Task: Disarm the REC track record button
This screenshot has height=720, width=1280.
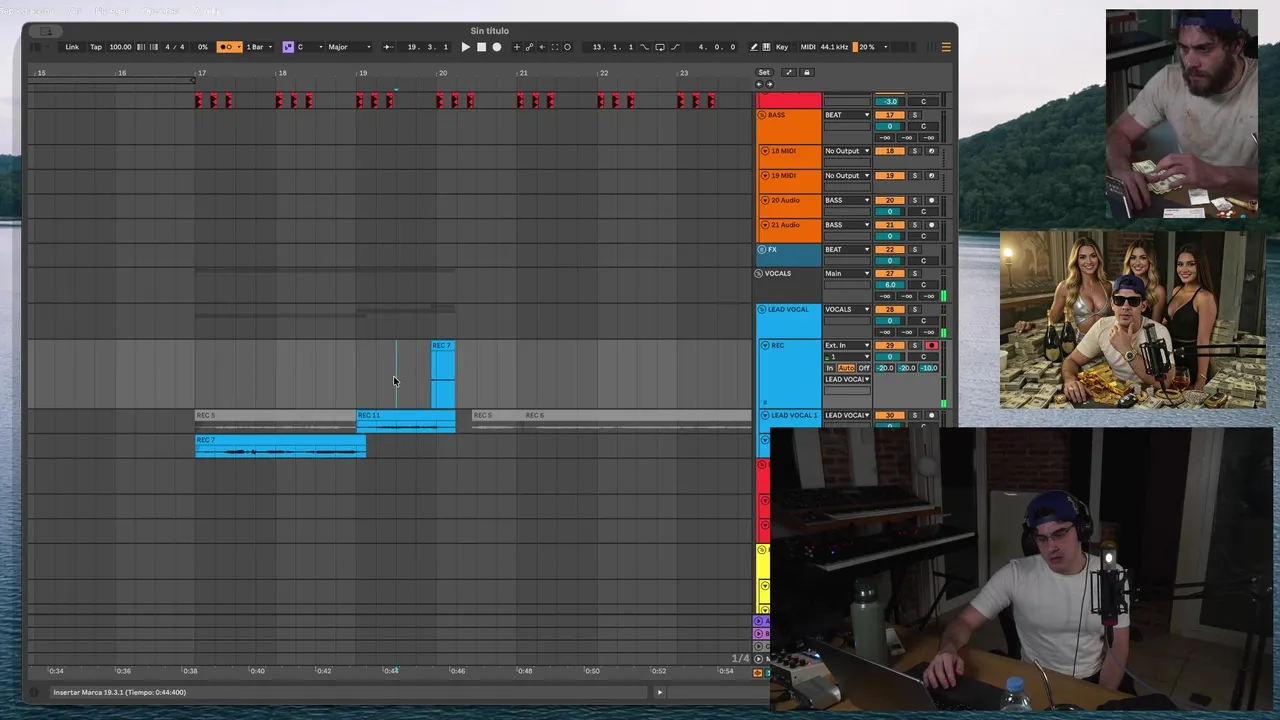Action: (932, 345)
